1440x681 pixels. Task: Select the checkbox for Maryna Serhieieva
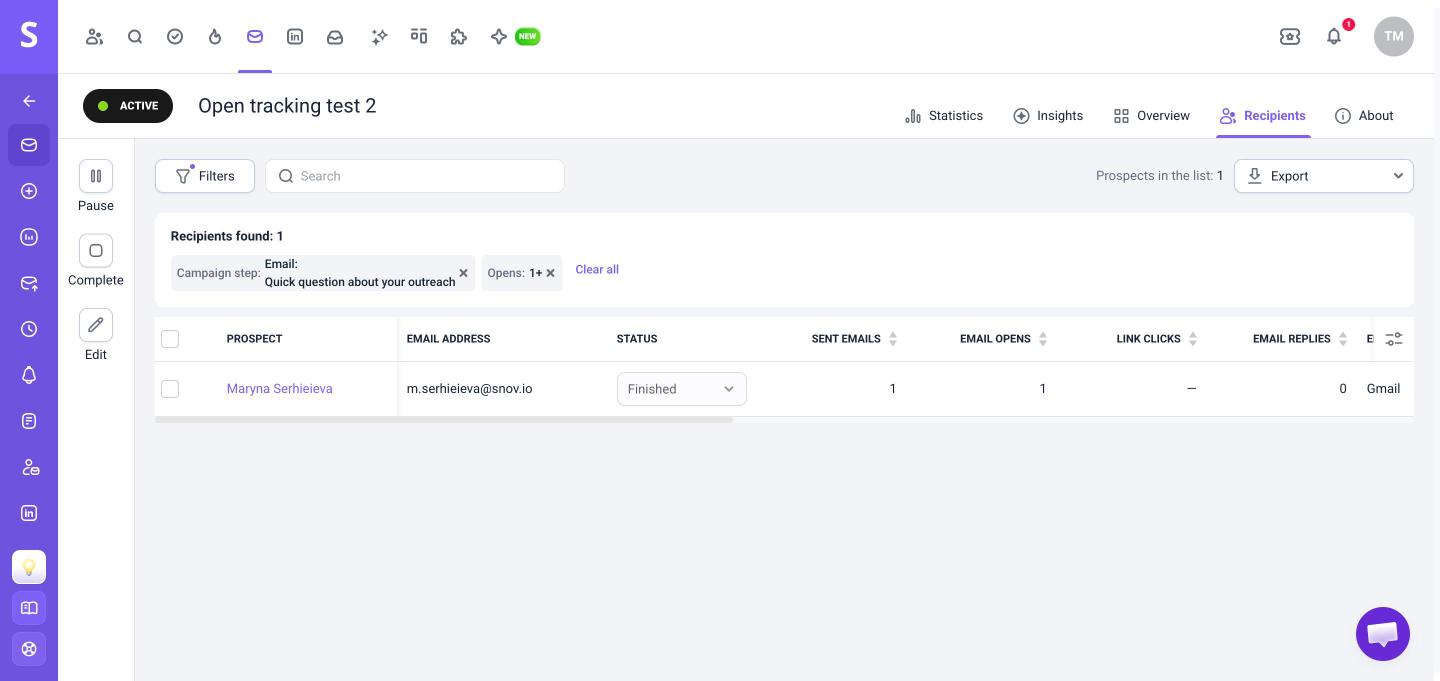tap(170, 389)
